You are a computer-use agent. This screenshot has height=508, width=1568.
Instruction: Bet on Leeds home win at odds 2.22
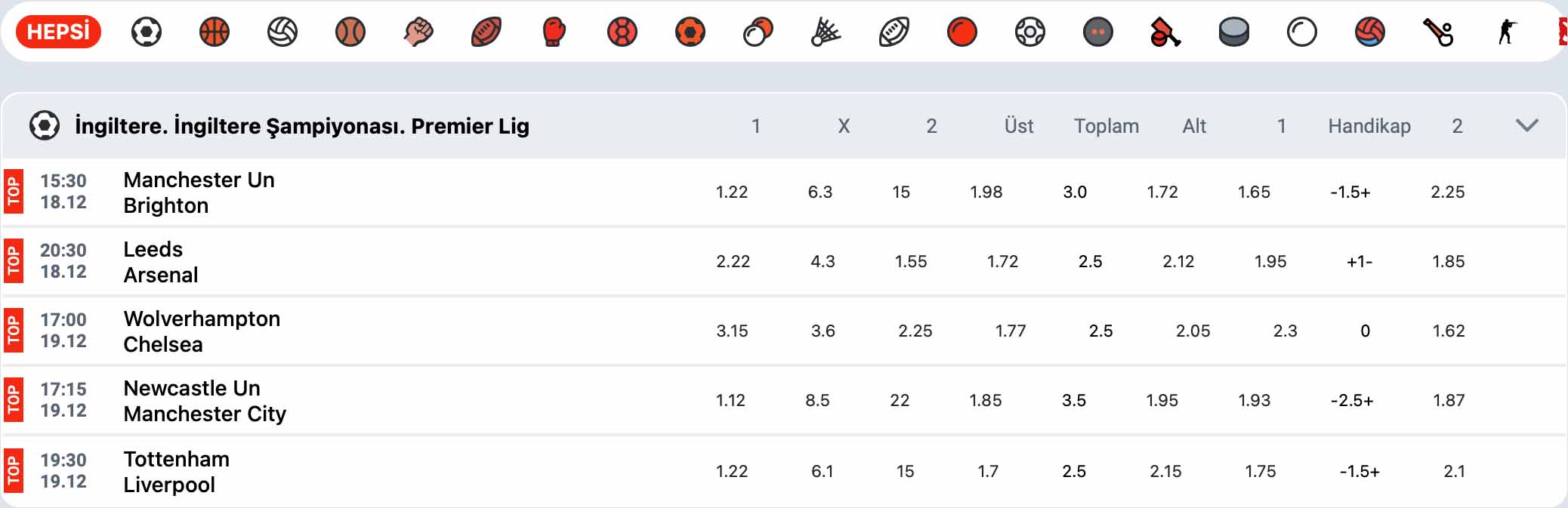pos(733,261)
